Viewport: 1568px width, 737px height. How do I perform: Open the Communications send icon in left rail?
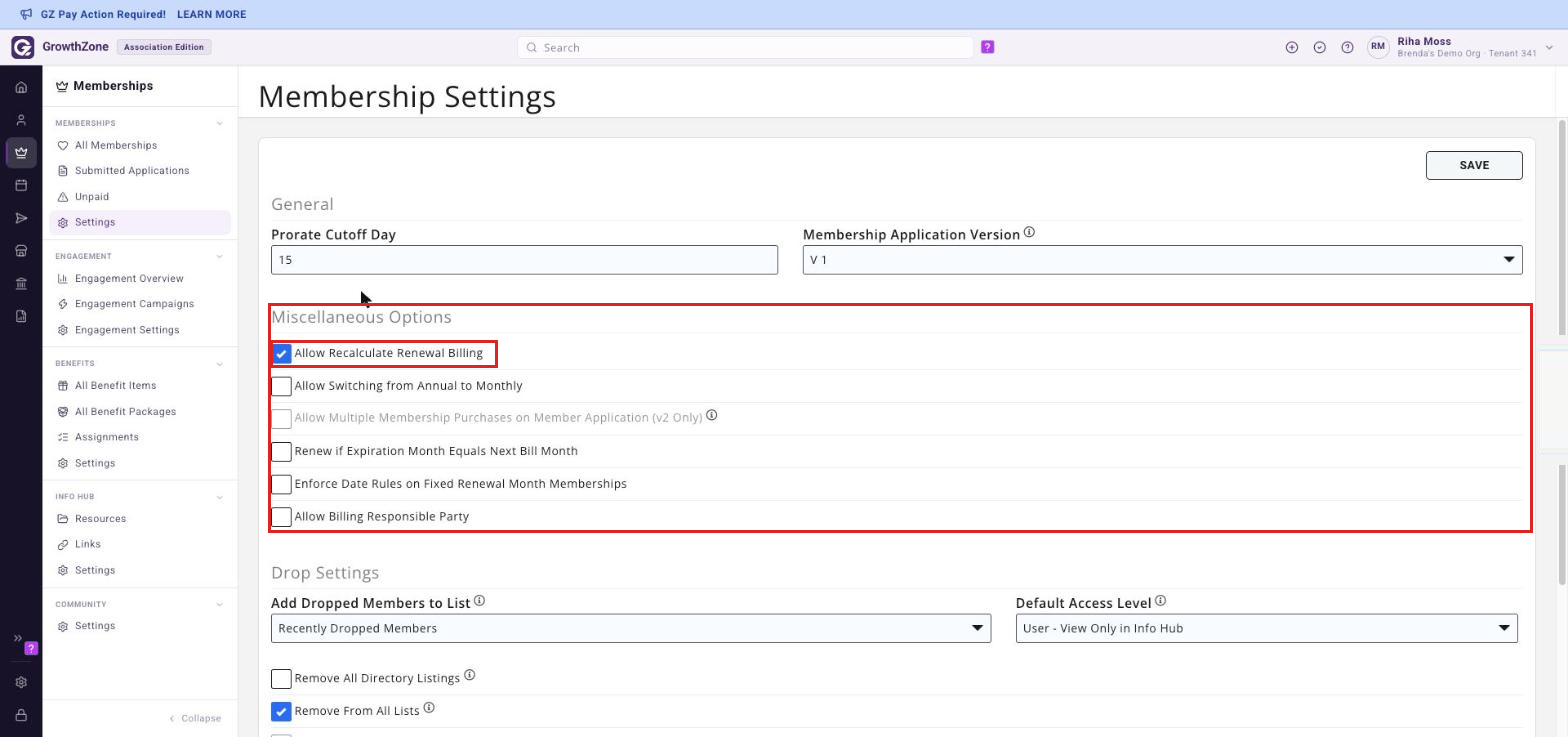(21, 218)
